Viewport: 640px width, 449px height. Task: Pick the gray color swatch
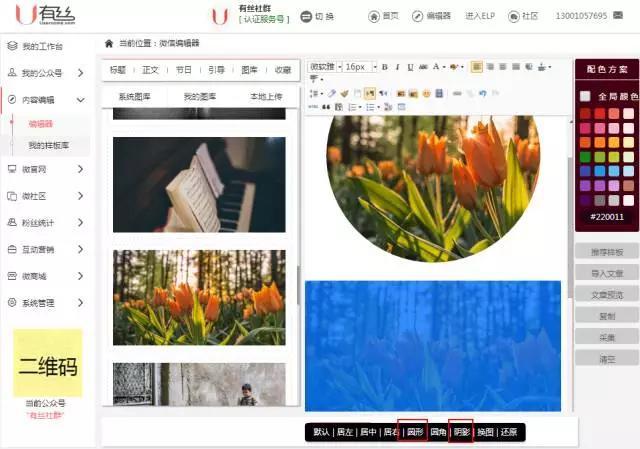[x=600, y=200]
